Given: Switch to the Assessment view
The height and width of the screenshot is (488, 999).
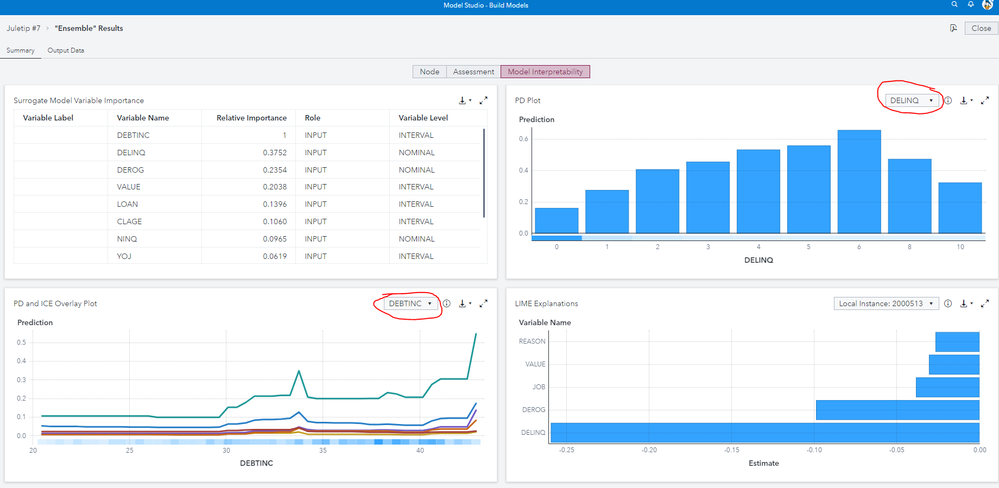Looking at the screenshot, I should [x=473, y=71].
